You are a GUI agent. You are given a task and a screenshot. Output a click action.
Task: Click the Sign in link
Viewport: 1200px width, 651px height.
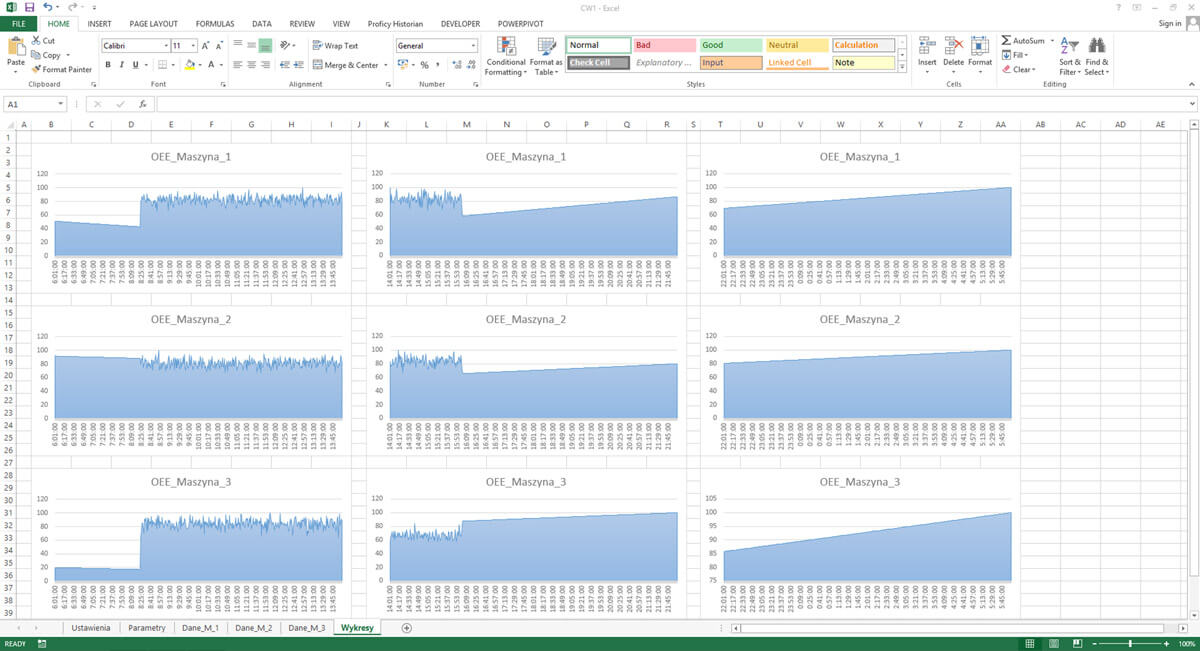pyautogui.click(x=1169, y=23)
